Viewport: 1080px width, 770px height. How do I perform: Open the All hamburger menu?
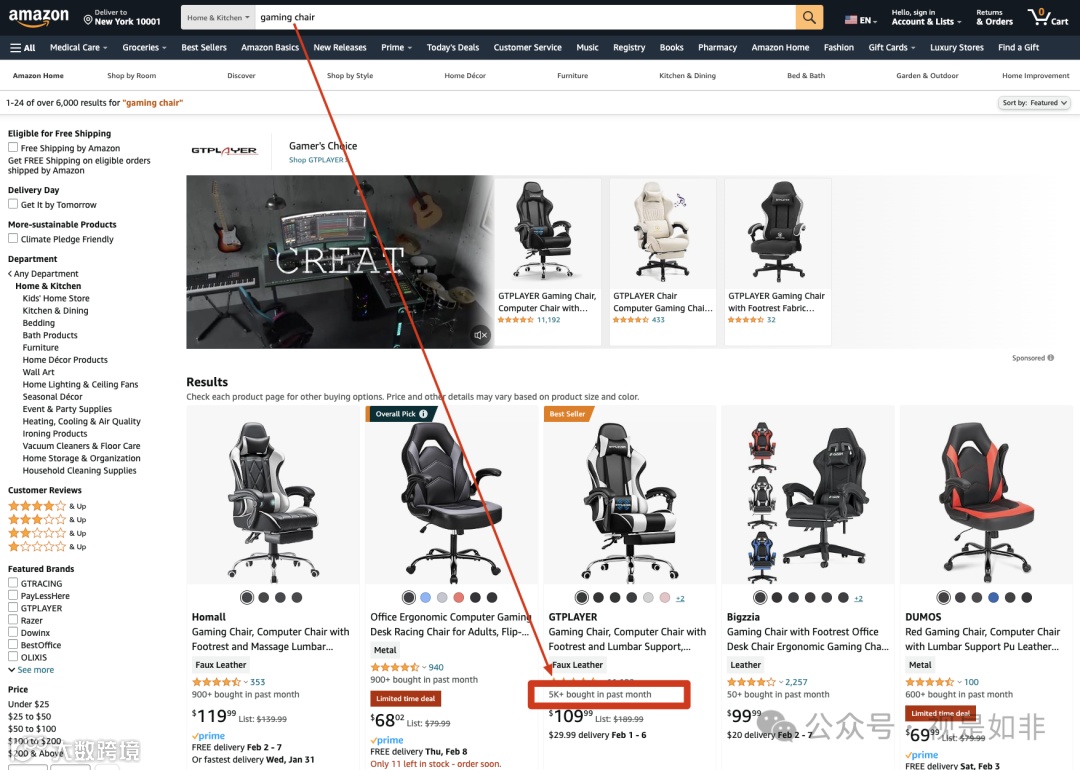tap(23, 48)
